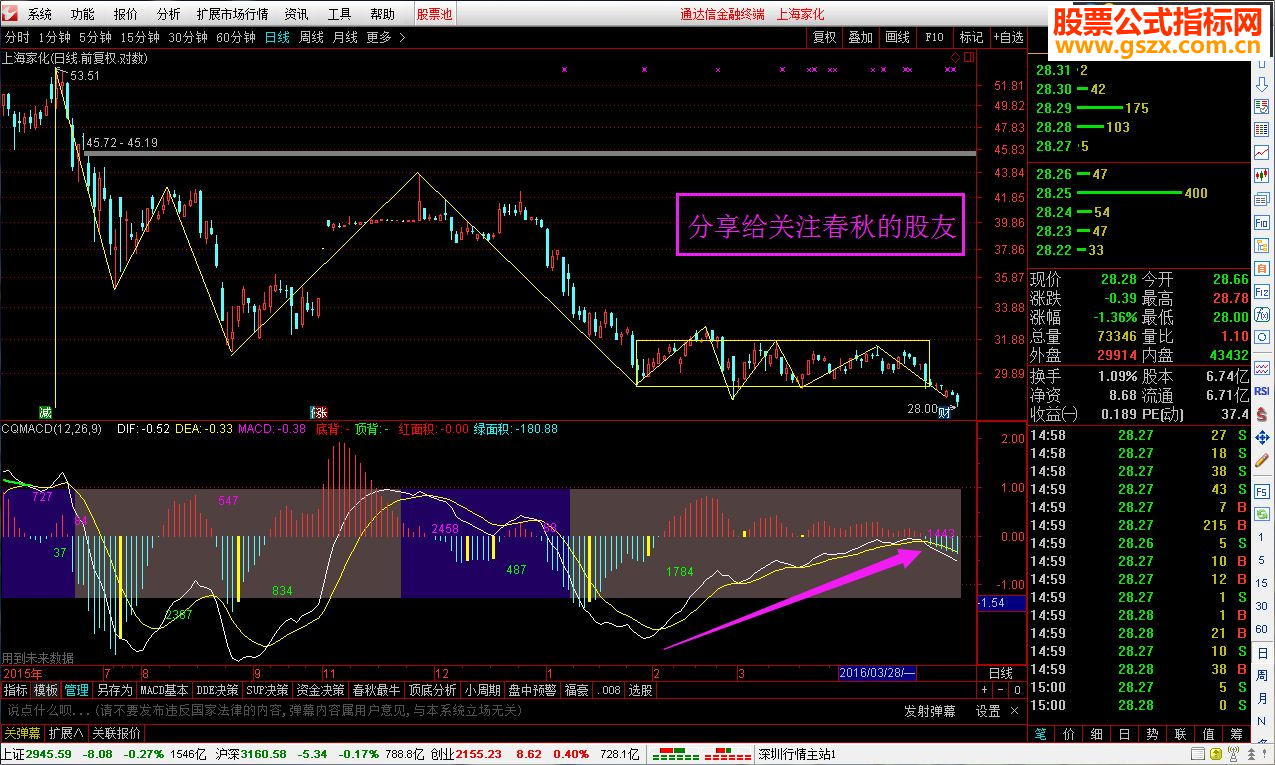The height and width of the screenshot is (765, 1275).
Task: Click the red S icon in sidebar
Action: pyautogui.click(x=1262, y=414)
